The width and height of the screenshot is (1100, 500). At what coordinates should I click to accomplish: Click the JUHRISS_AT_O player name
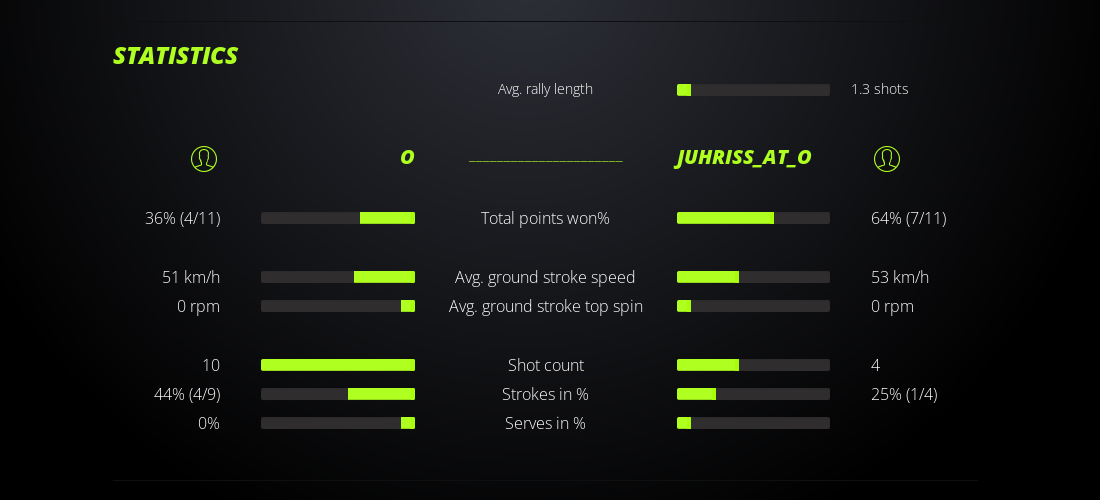744,158
